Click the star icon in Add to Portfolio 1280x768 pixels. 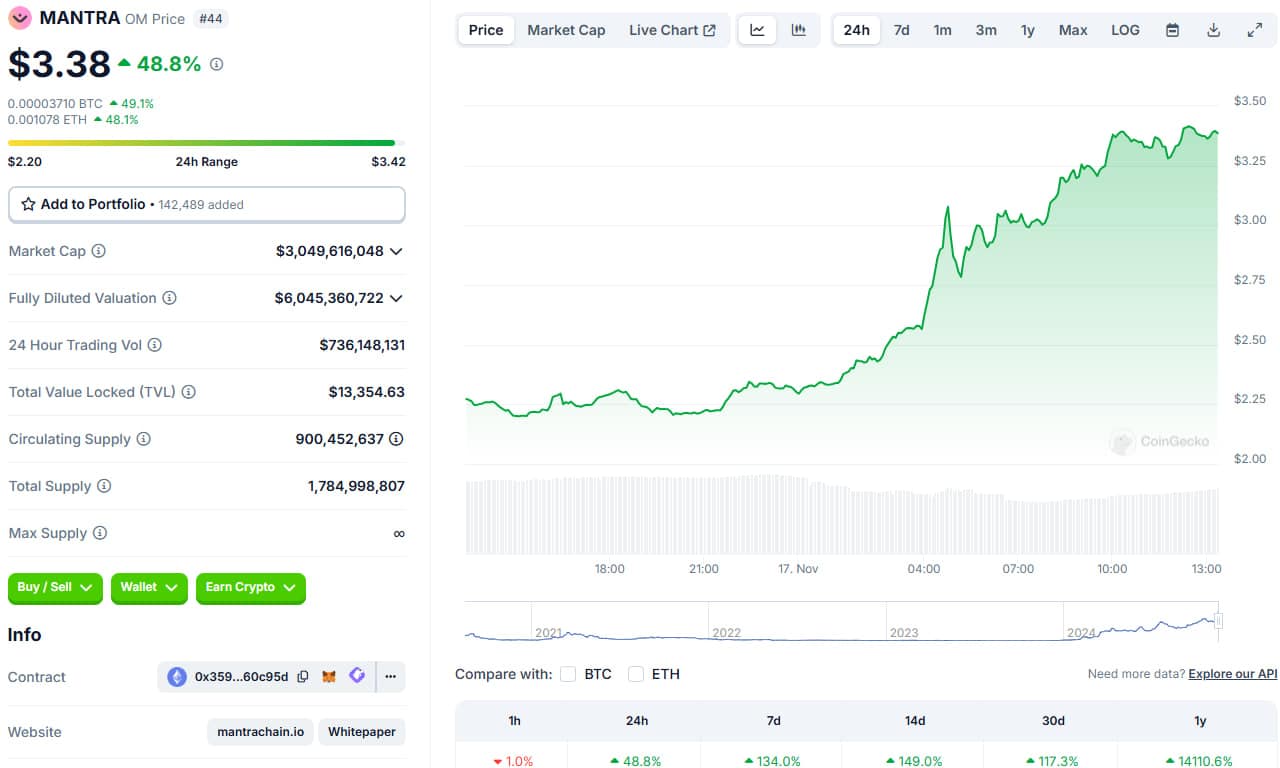28,204
